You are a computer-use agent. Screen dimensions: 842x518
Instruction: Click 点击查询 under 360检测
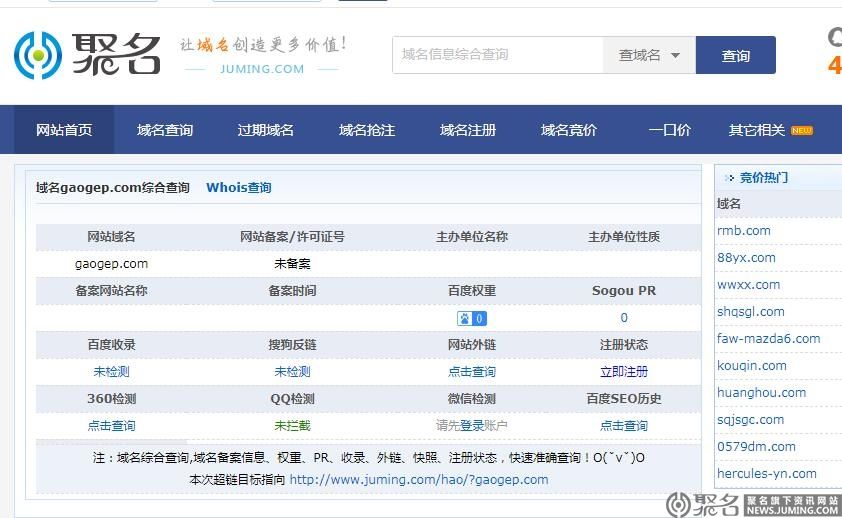coord(111,426)
